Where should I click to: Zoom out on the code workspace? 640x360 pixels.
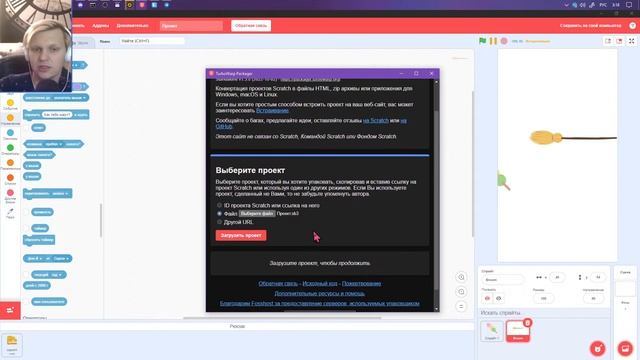pyautogui.click(x=461, y=292)
